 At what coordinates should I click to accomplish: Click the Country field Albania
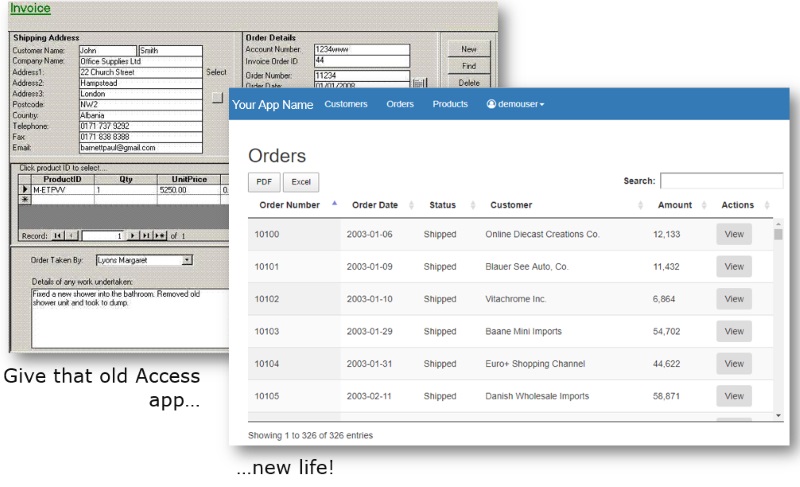point(141,115)
